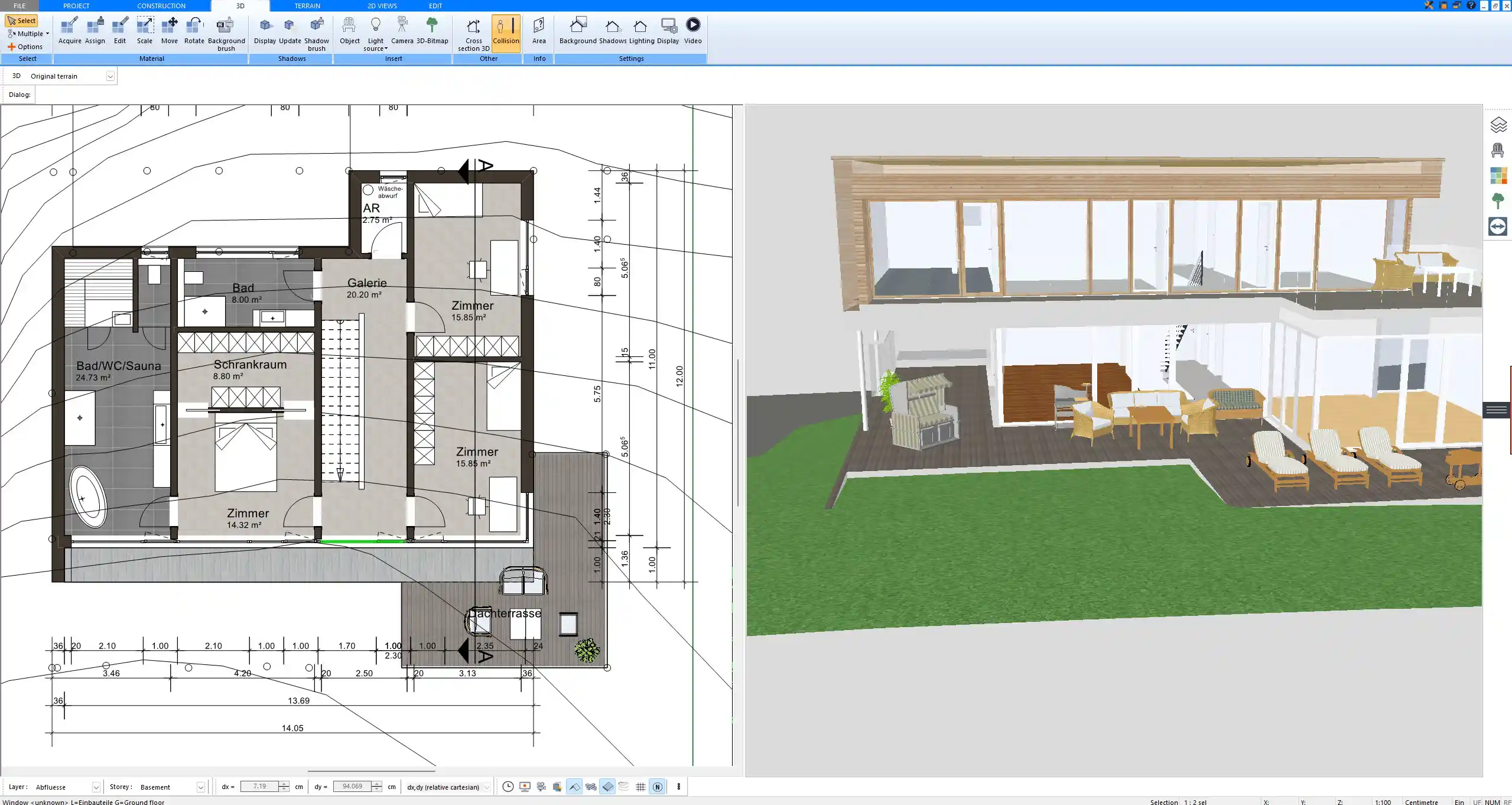Open the plants tree icon in sidebar
The height and width of the screenshot is (805, 1512).
1498,201
